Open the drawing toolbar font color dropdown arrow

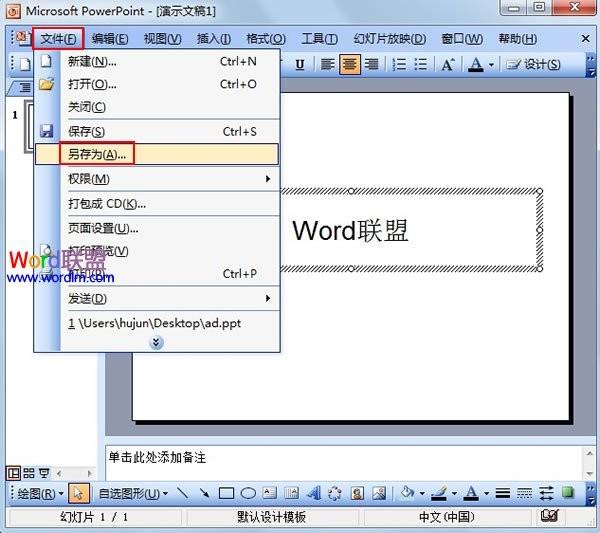(x=487, y=494)
